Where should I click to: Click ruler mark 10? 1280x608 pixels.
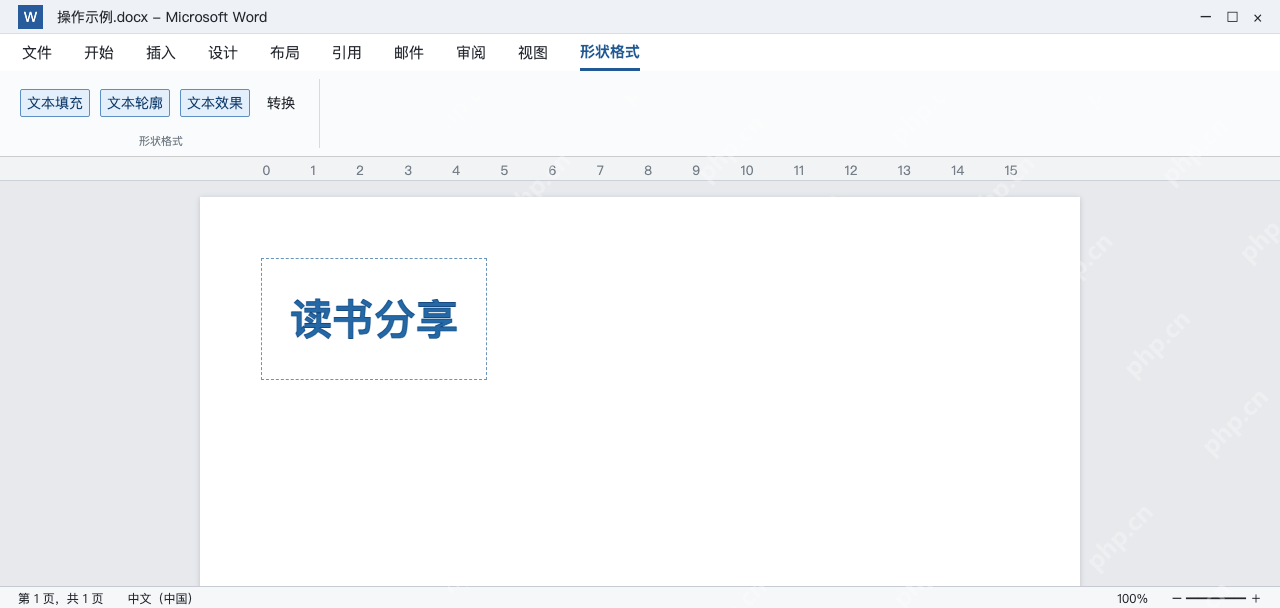pyautogui.click(x=747, y=170)
